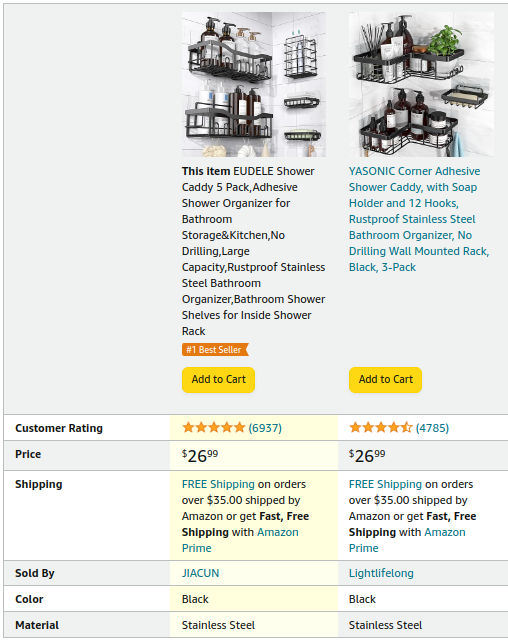
Task: Click the EUDELE $26.99 price
Action: [200, 456]
